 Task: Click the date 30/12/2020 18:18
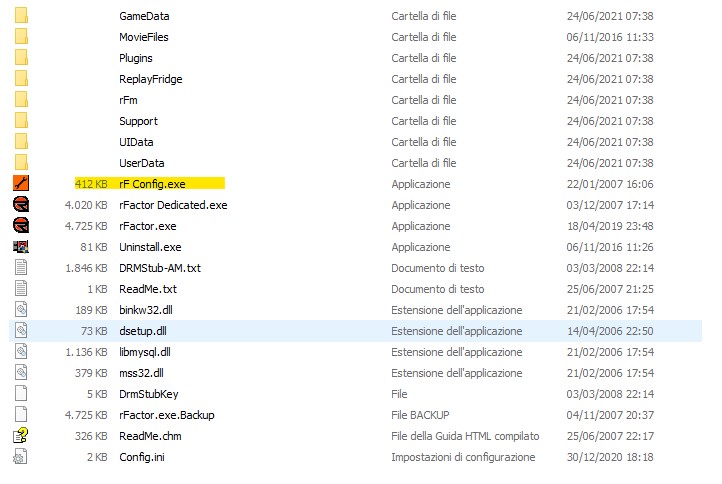coord(610,457)
